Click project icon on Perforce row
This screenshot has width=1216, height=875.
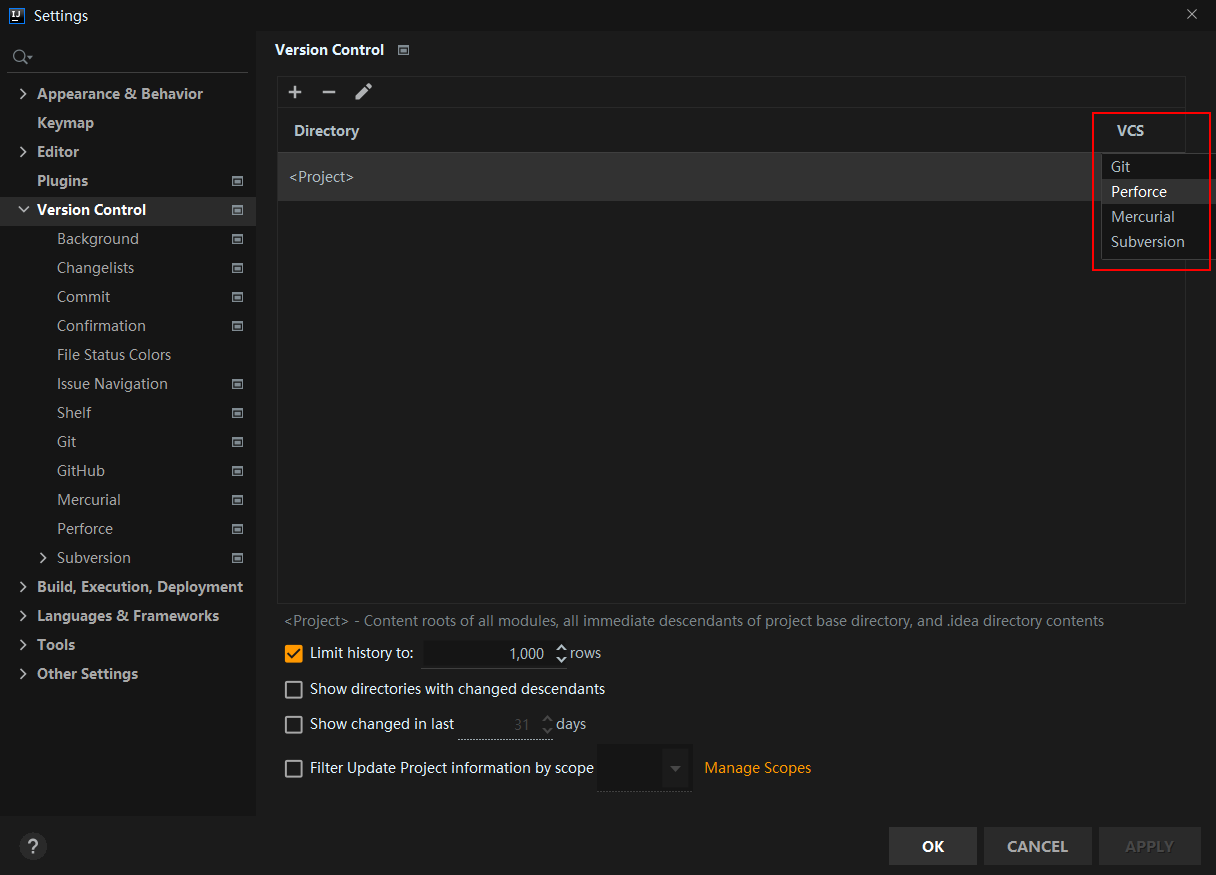[x=238, y=529]
